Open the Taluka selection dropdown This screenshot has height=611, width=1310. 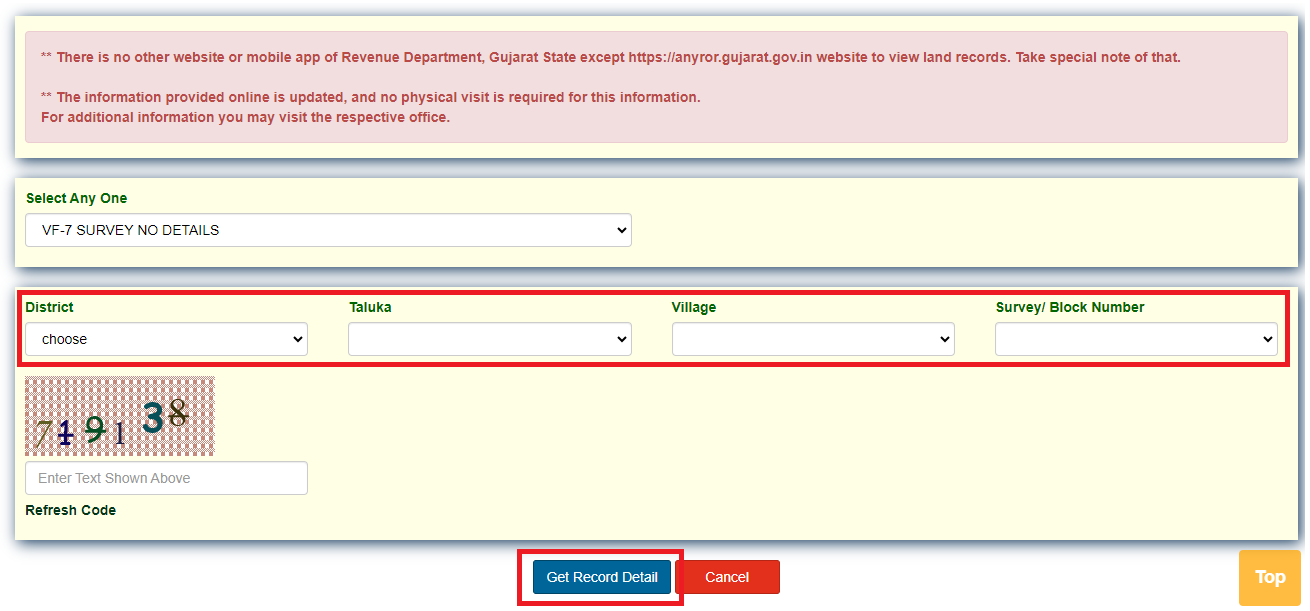point(489,338)
